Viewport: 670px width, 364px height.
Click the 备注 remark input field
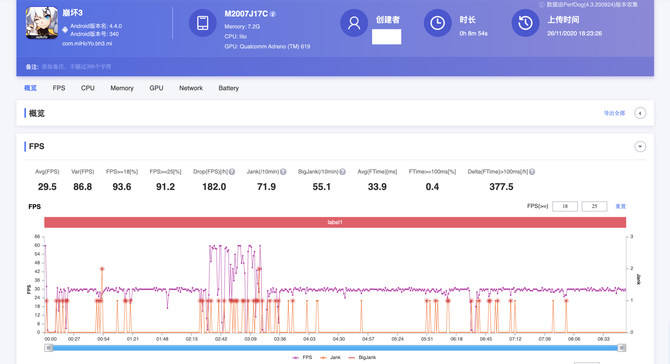pos(77,67)
